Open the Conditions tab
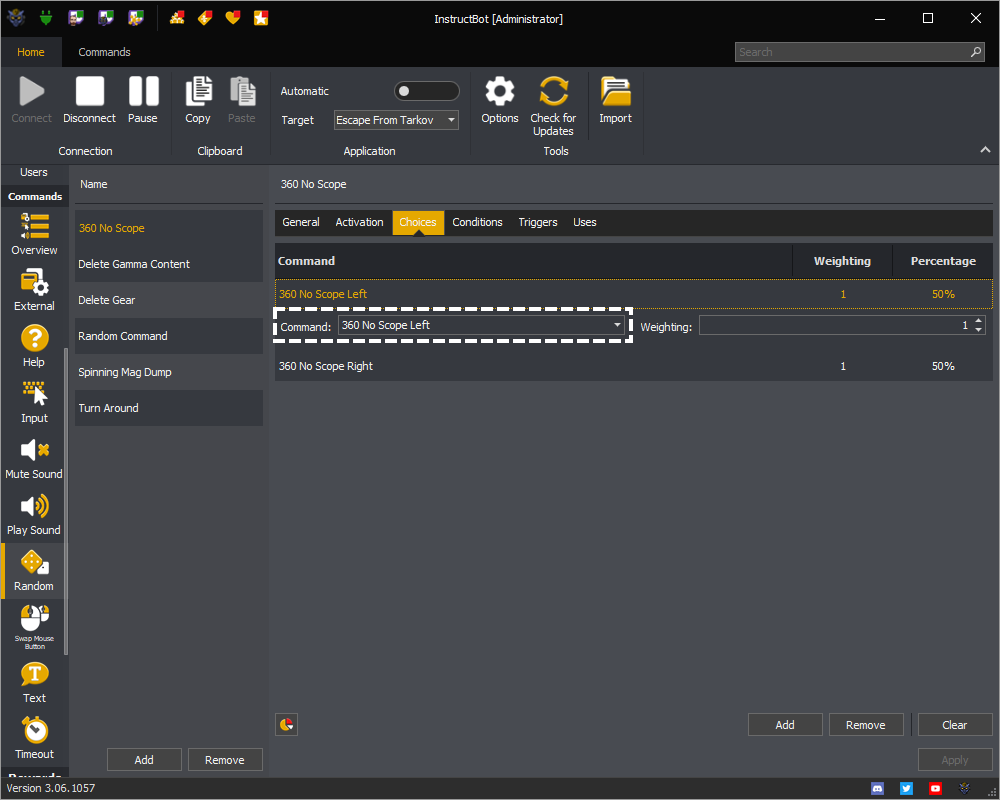Screen dimensions: 1000x800 tap(477, 223)
